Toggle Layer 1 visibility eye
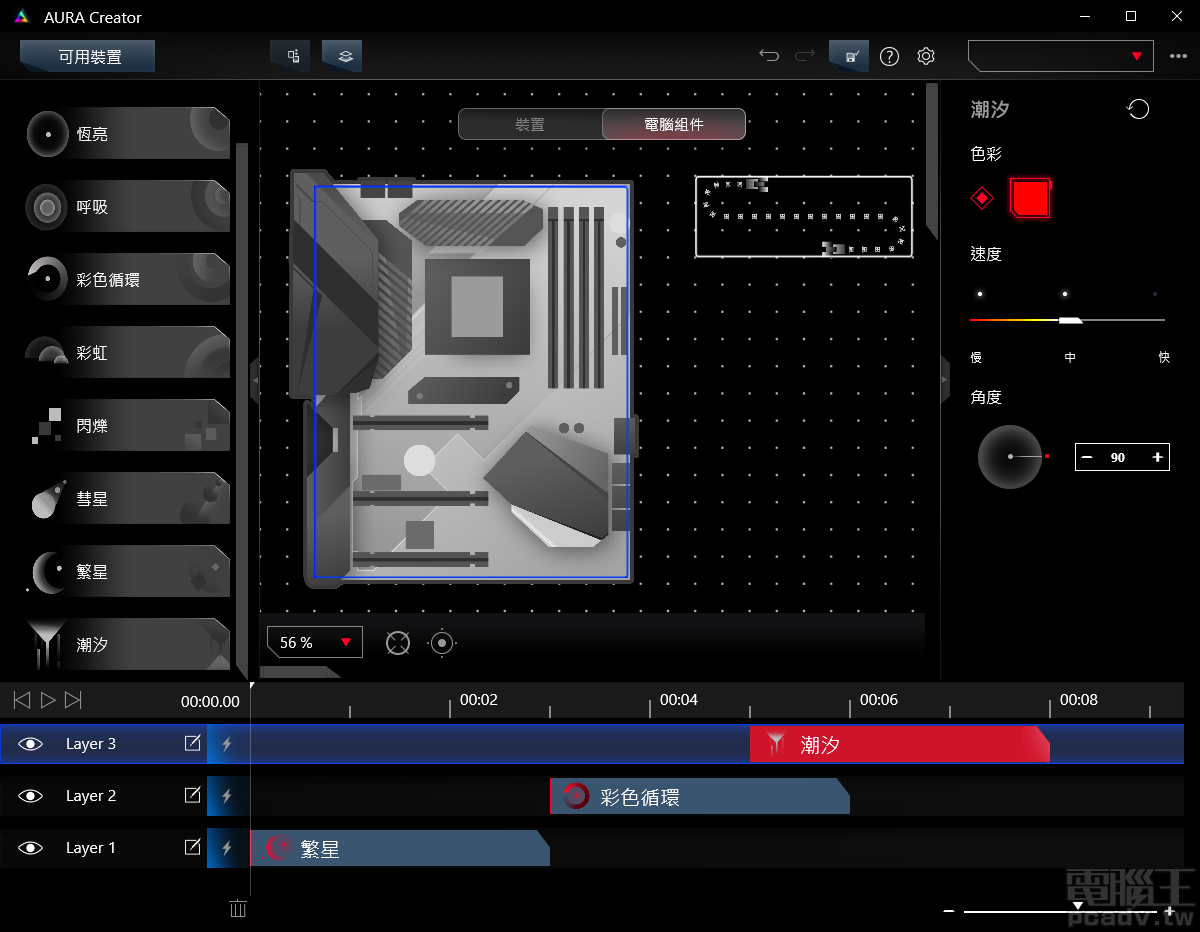This screenshot has width=1200, height=932. pos(31,848)
